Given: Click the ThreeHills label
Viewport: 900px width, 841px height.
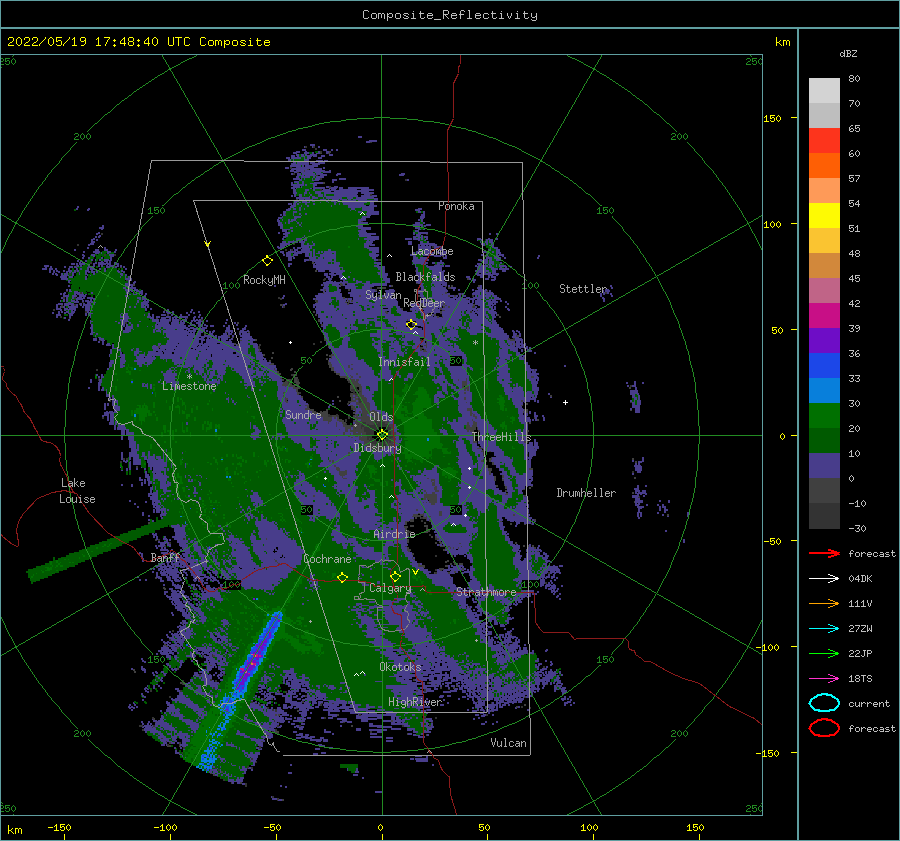Looking at the screenshot, I should (x=502, y=437).
